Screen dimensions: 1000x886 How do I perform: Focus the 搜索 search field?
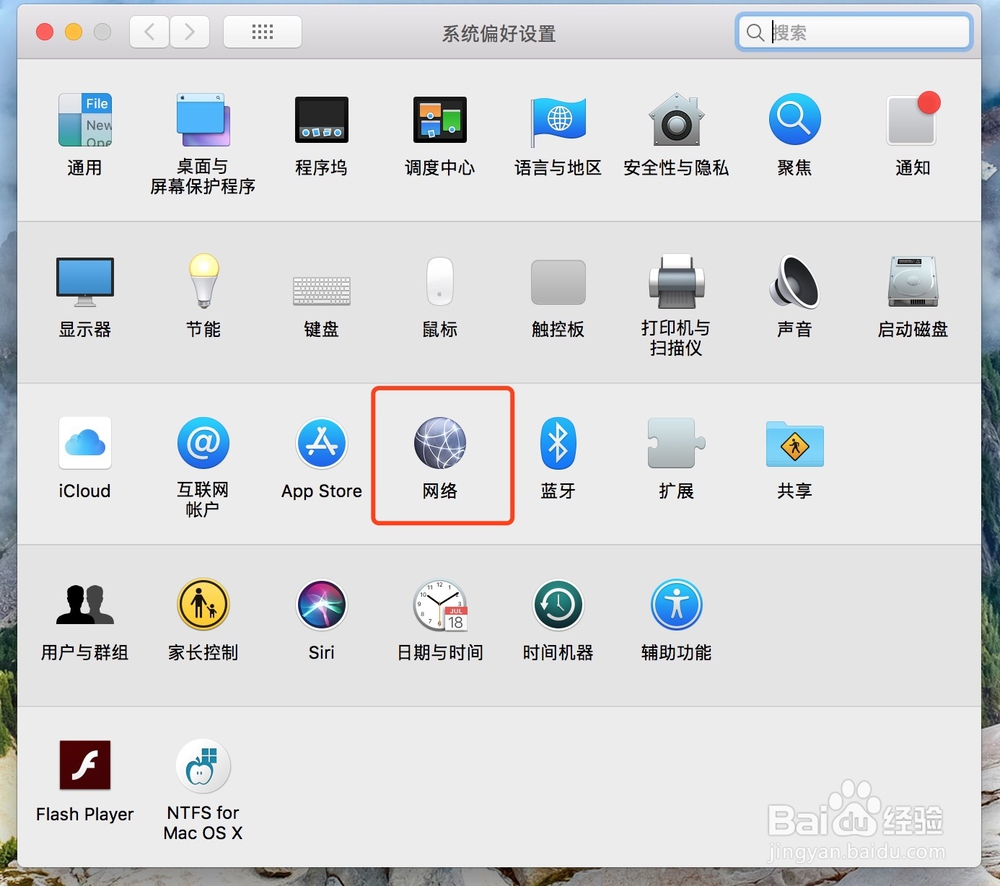[855, 32]
